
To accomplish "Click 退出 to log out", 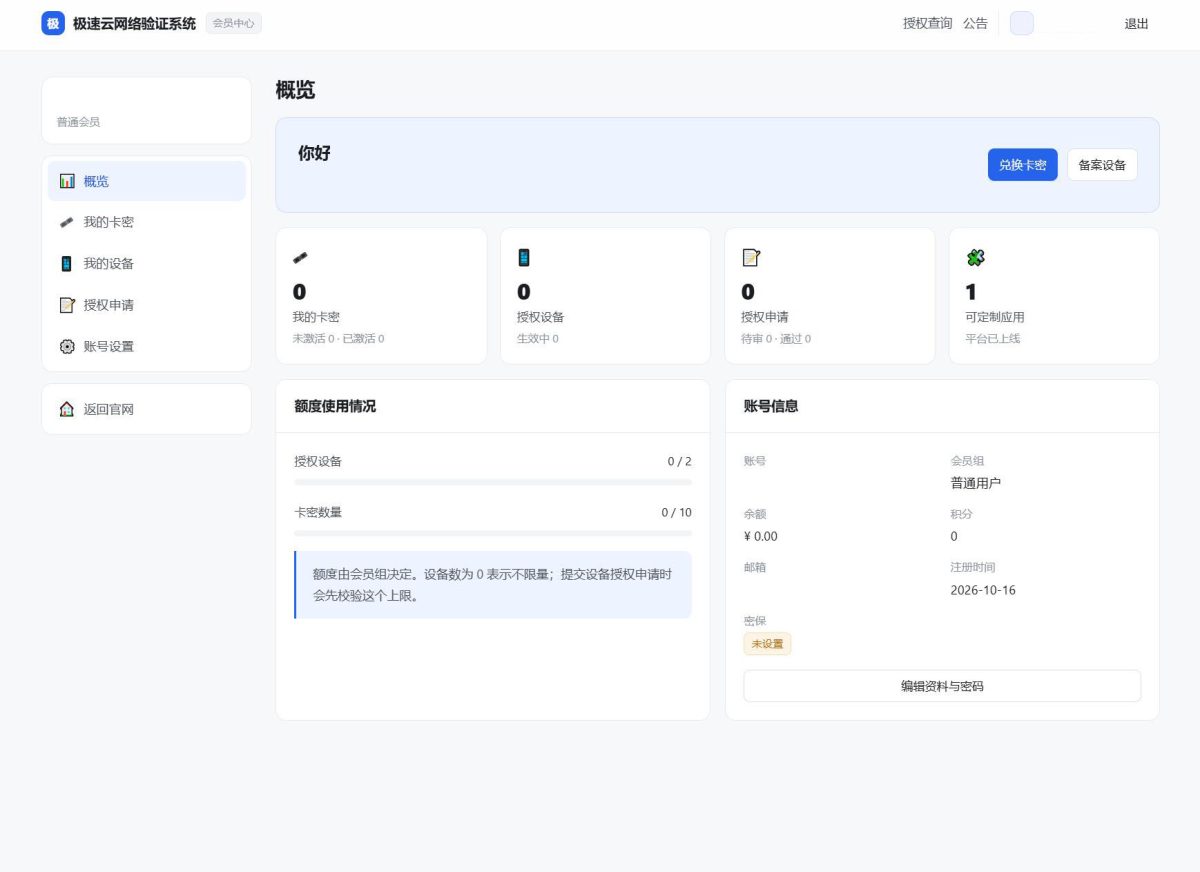I will click(1137, 24).
